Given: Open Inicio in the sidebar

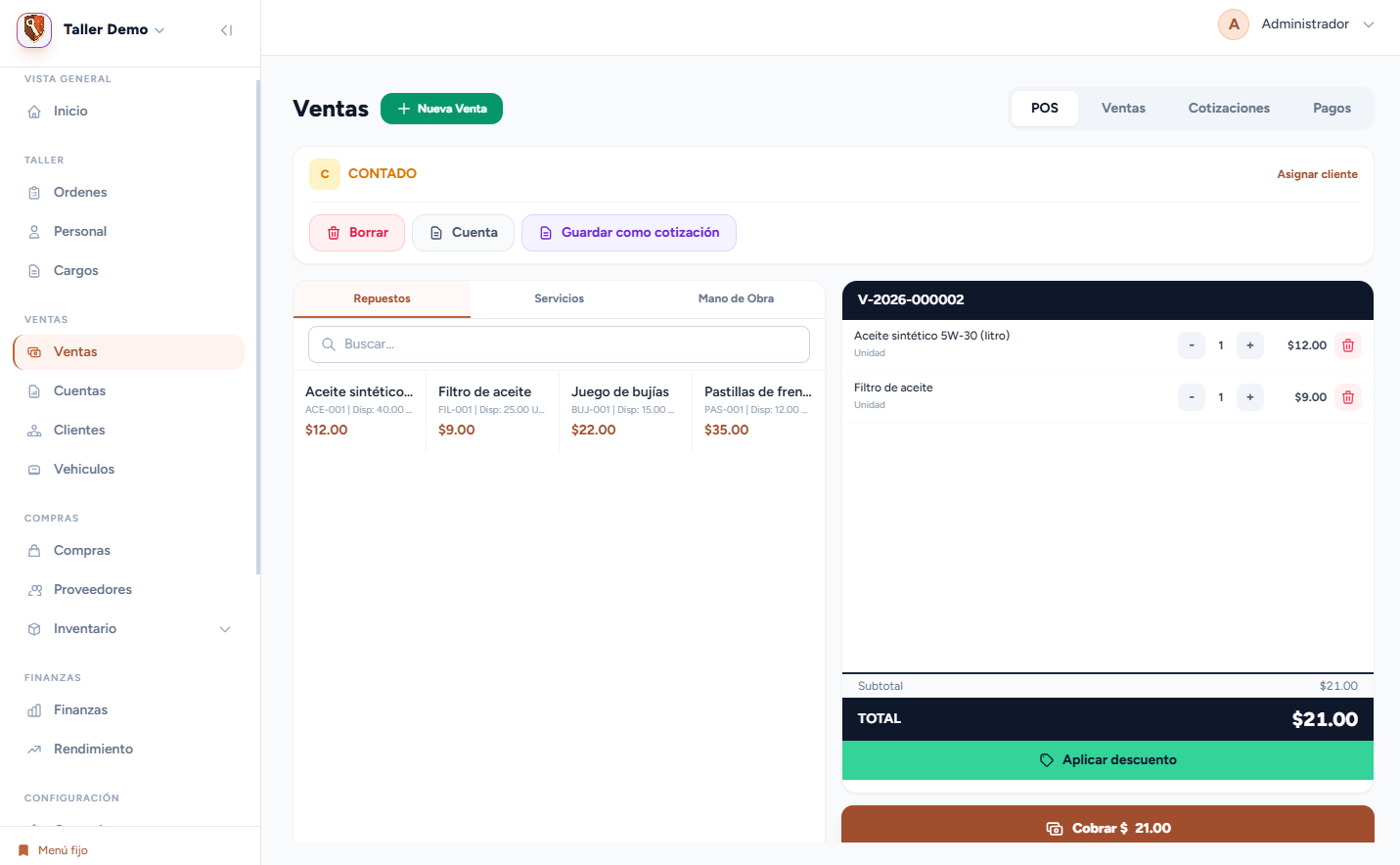Looking at the screenshot, I should [x=128, y=112].
